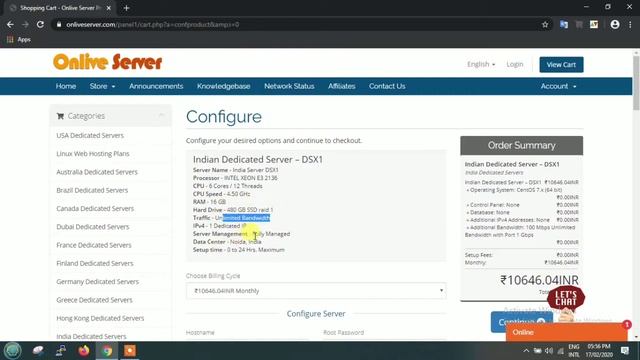640x360 pixels.
Task: Click the Login link
Action: click(515, 64)
